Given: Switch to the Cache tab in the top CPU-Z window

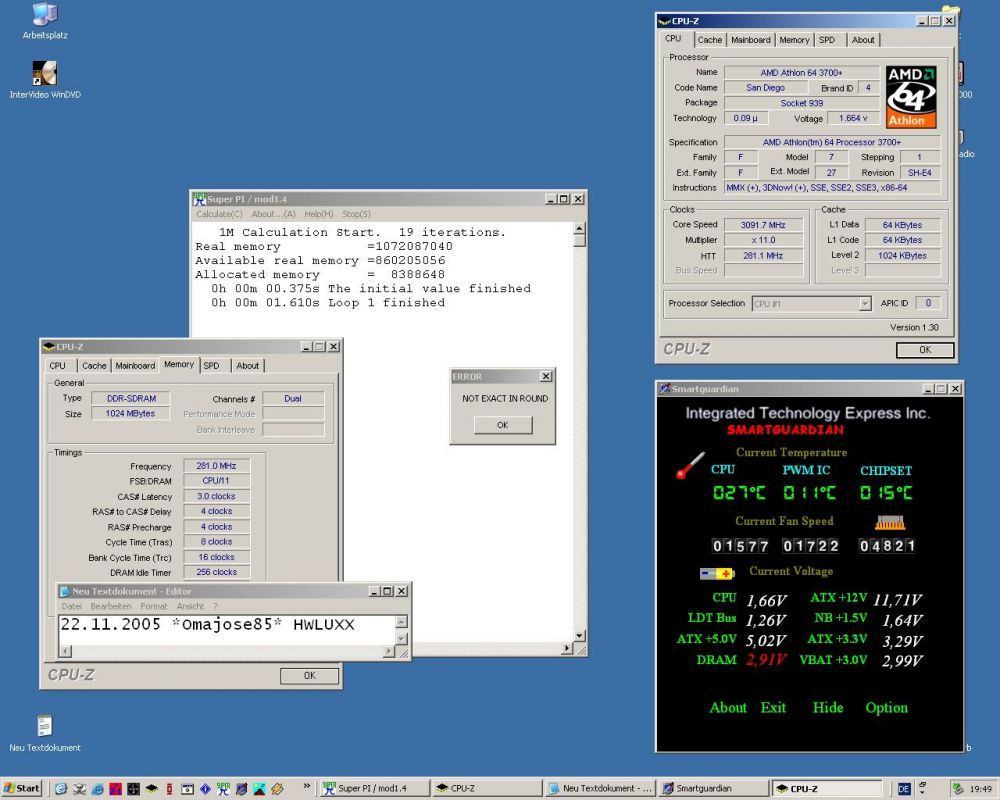Looking at the screenshot, I should tap(709, 40).
